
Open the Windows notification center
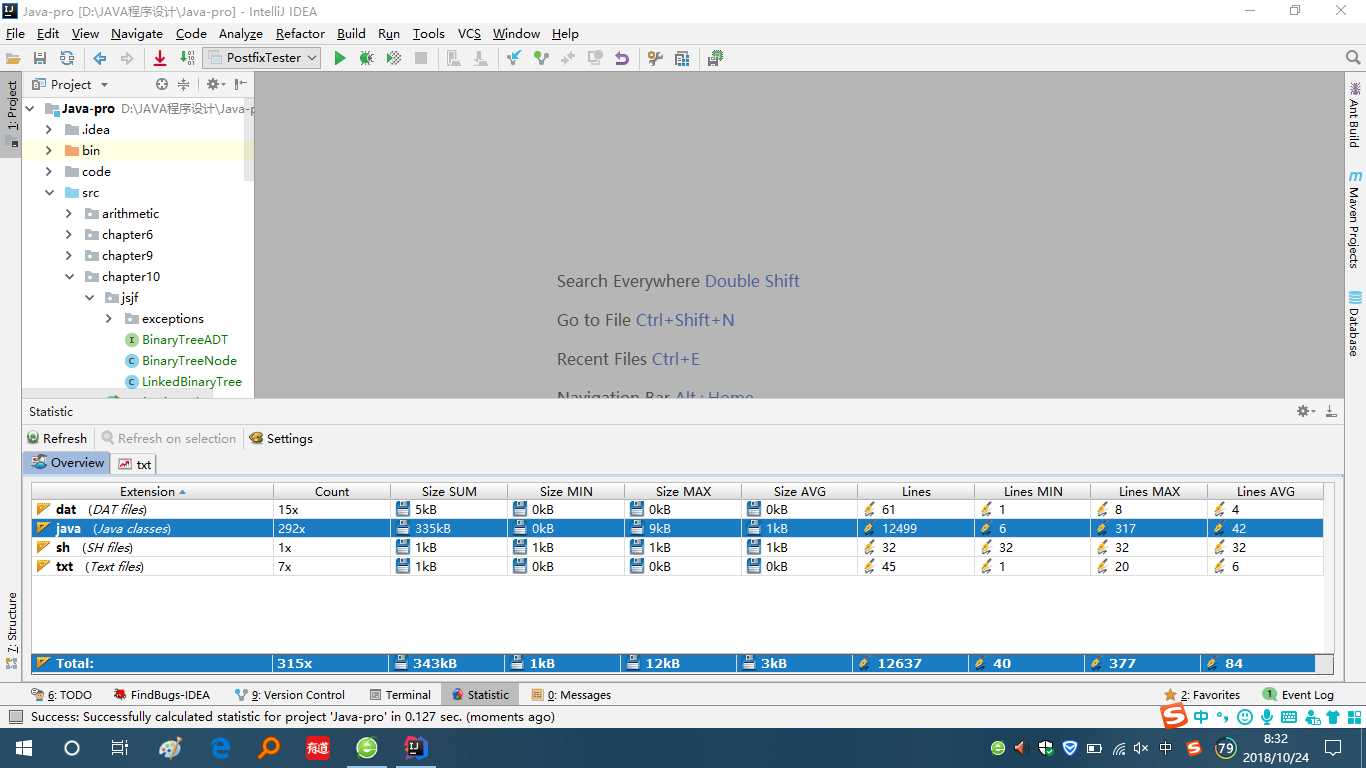[x=1333, y=747]
